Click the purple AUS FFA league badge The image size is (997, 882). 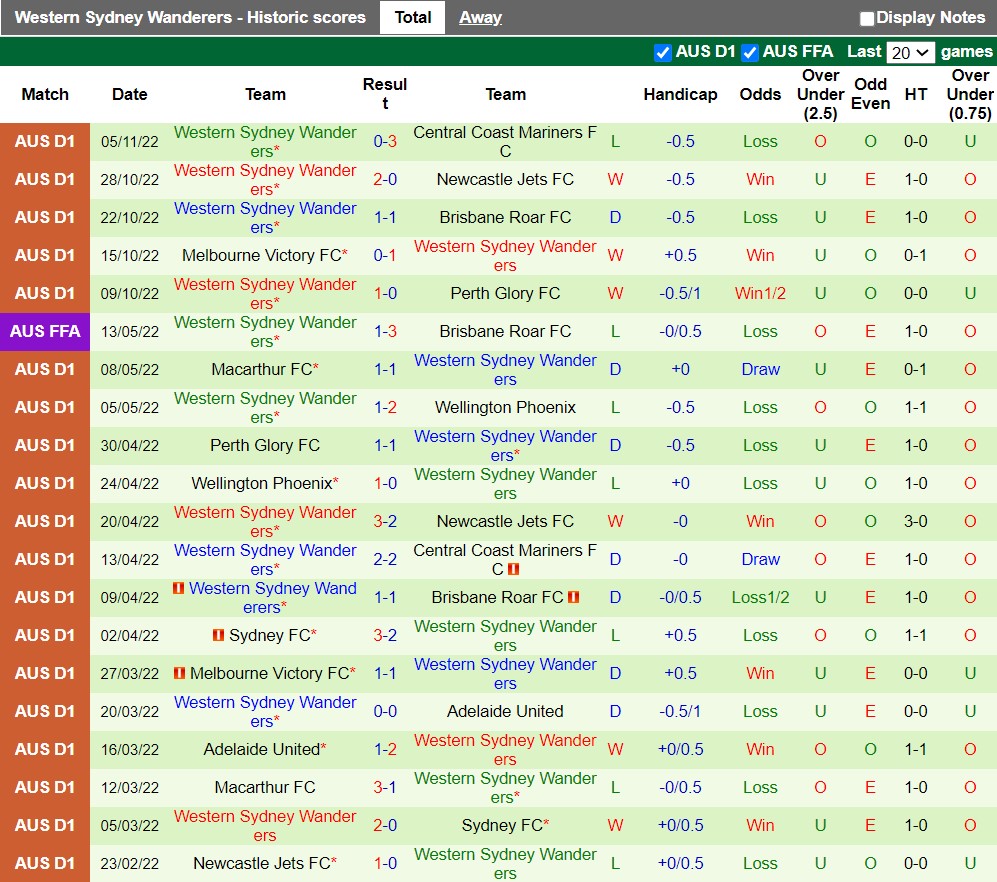click(45, 331)
